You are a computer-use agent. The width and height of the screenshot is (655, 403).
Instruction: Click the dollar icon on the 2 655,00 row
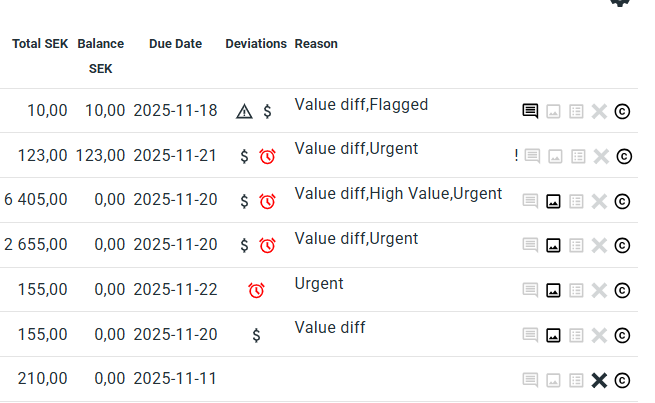244,245
